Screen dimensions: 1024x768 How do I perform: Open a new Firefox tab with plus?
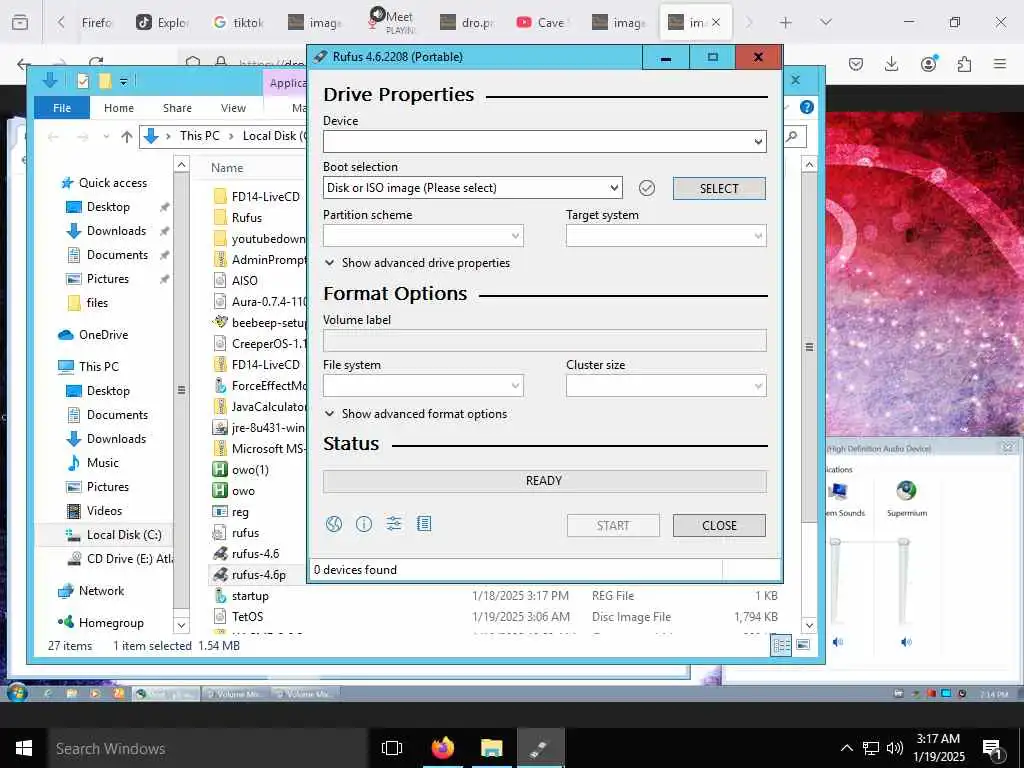[x=786, y=23]
